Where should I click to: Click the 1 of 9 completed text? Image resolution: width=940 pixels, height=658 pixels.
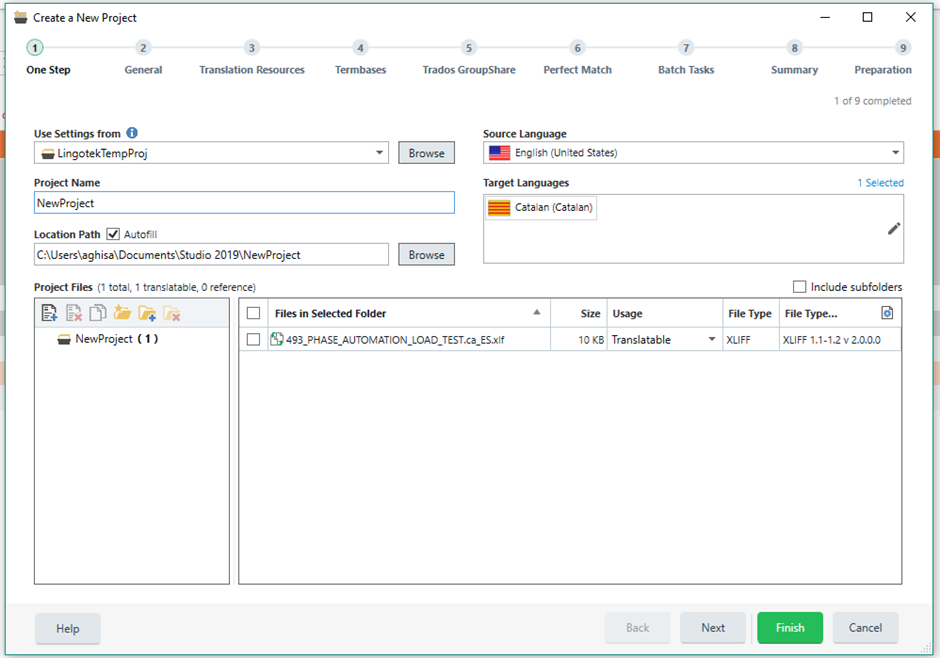[x=872, y=101]
